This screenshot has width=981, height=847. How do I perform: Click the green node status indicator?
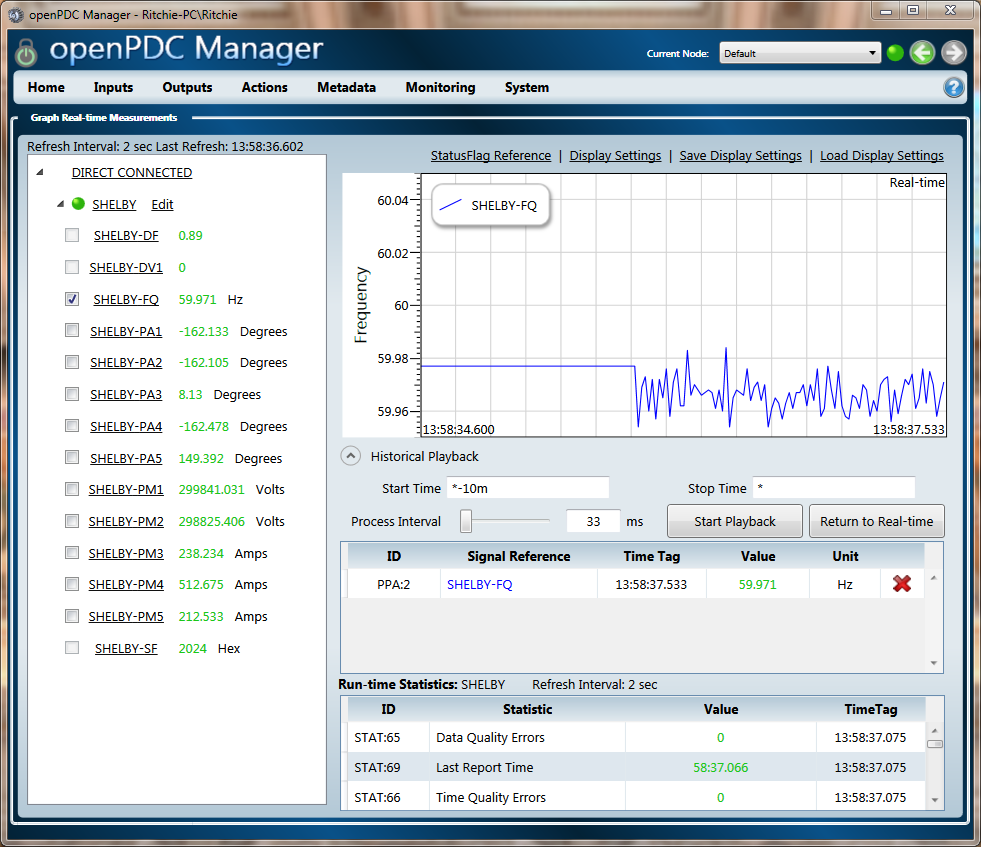tap(895, 53)
